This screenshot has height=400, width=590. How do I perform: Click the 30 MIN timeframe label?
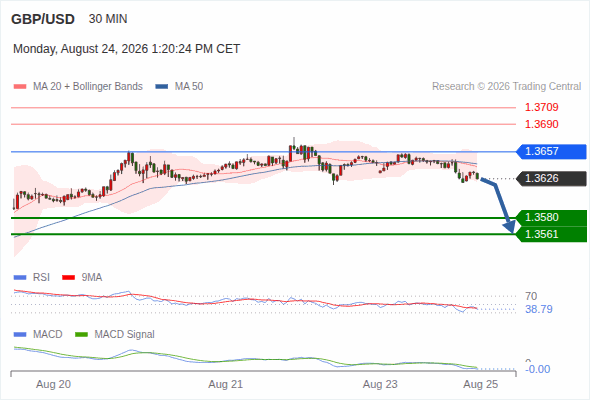108,19
